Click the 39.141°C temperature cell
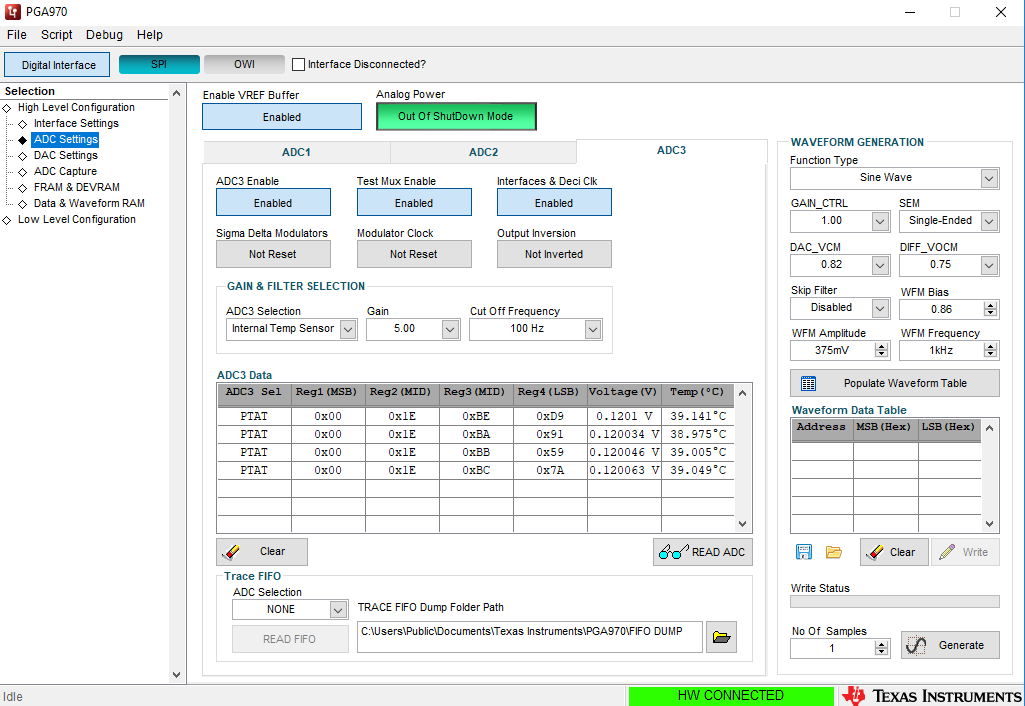The image size is (1025, 706). pyautogui.click(x=697, y=416)
